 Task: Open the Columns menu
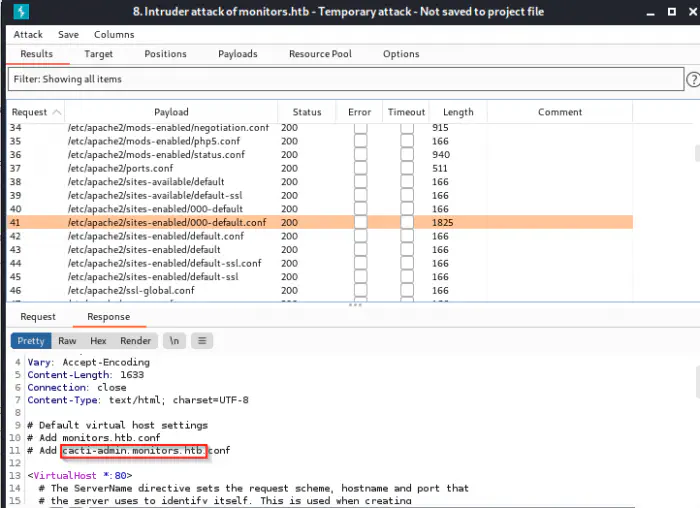click(114, 34)
